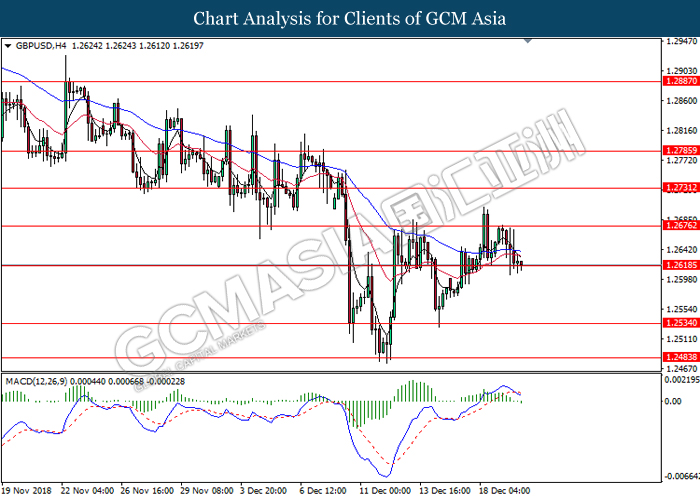Click the 18 Dec 04:00 time label

click(505, 491)
